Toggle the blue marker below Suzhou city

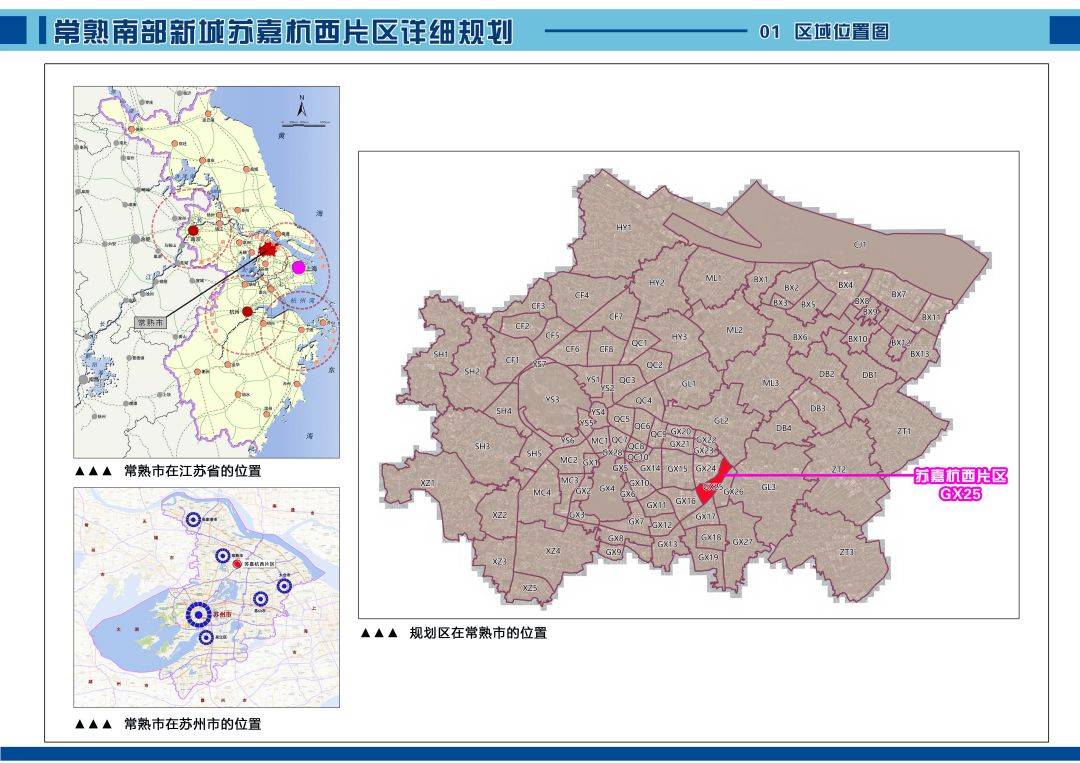[205, 637]
